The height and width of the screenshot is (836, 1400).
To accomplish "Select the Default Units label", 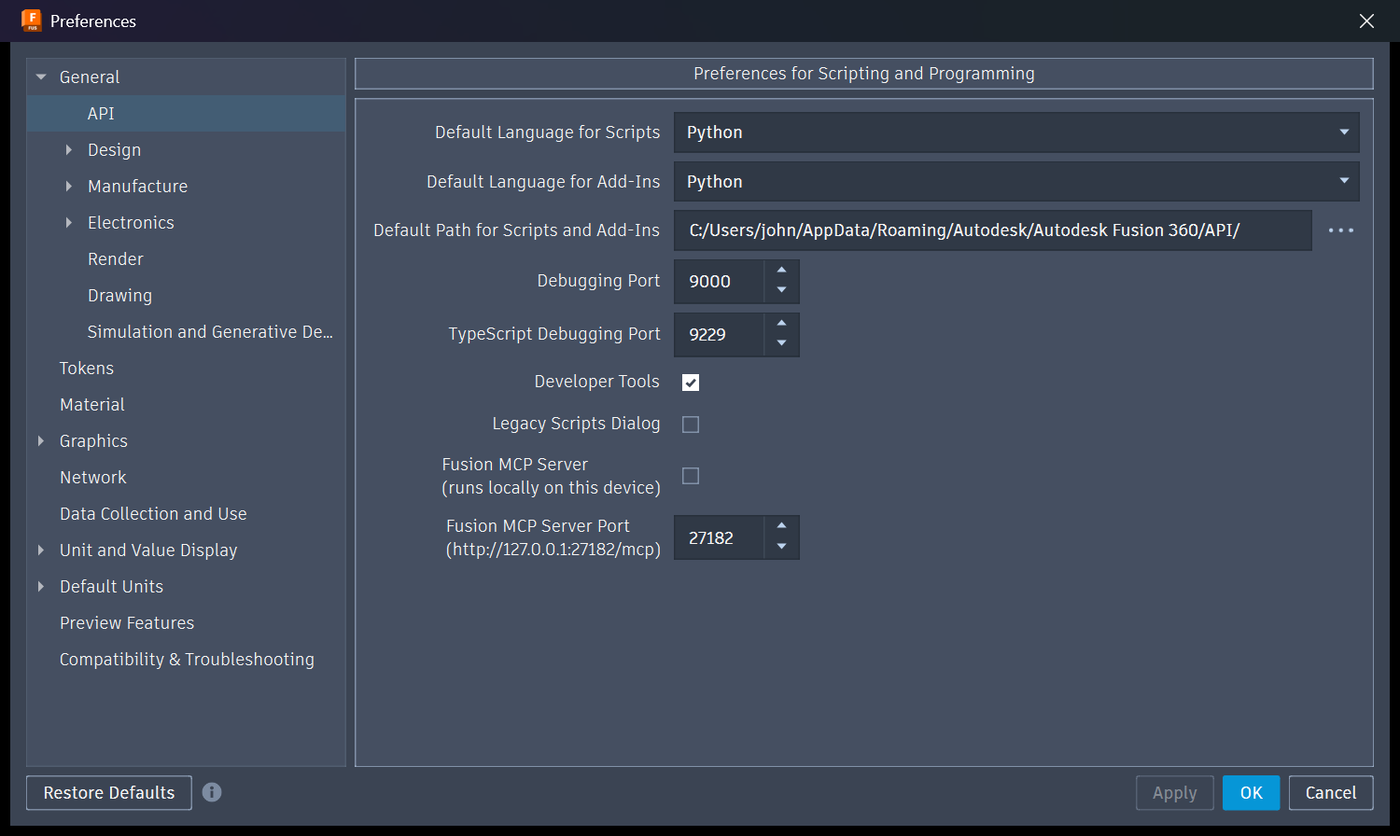I will pos(111,586).
